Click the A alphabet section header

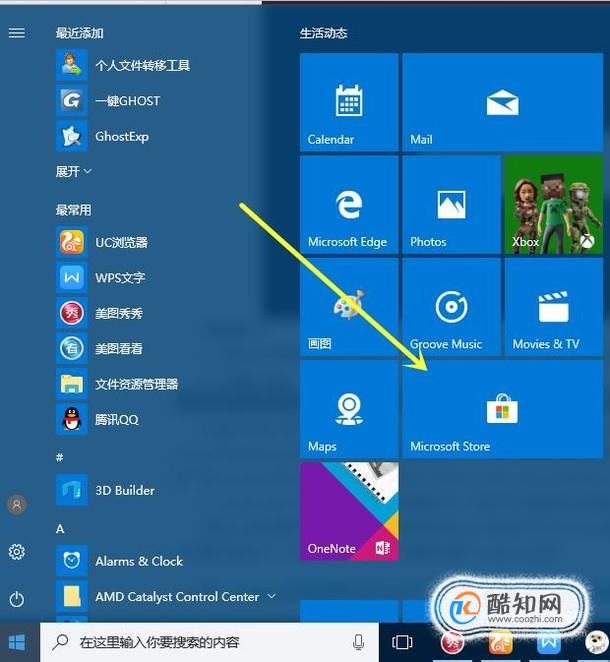60,529
